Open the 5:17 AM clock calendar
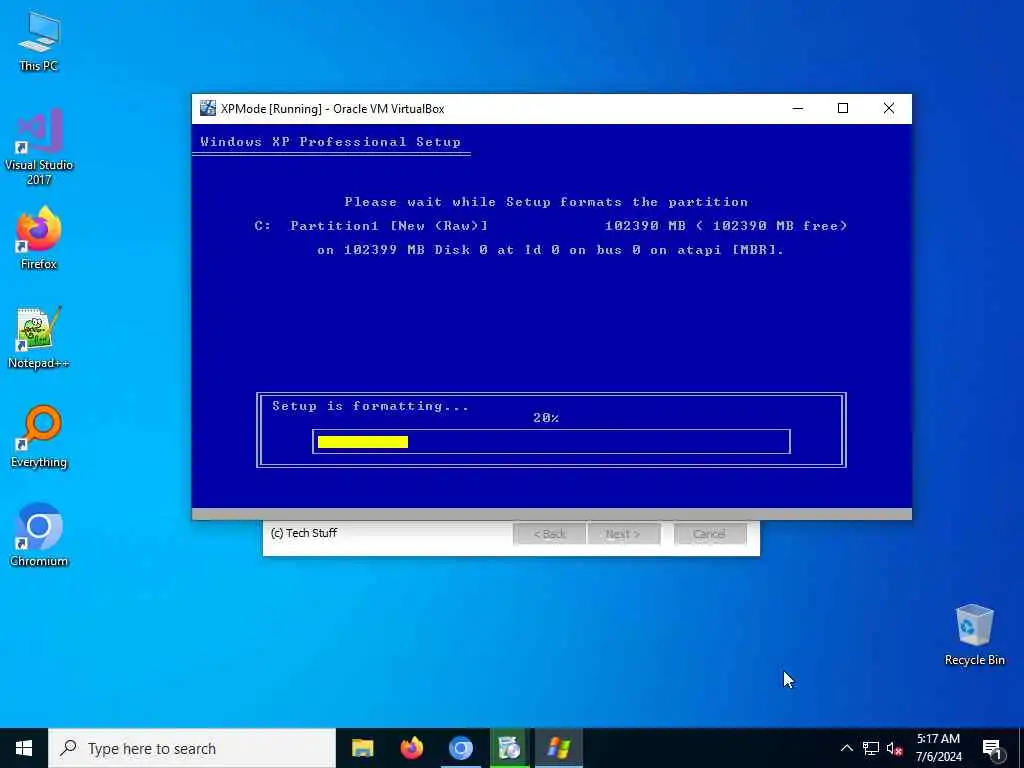Screen dimensions: 1024x768 click(938, 748)
